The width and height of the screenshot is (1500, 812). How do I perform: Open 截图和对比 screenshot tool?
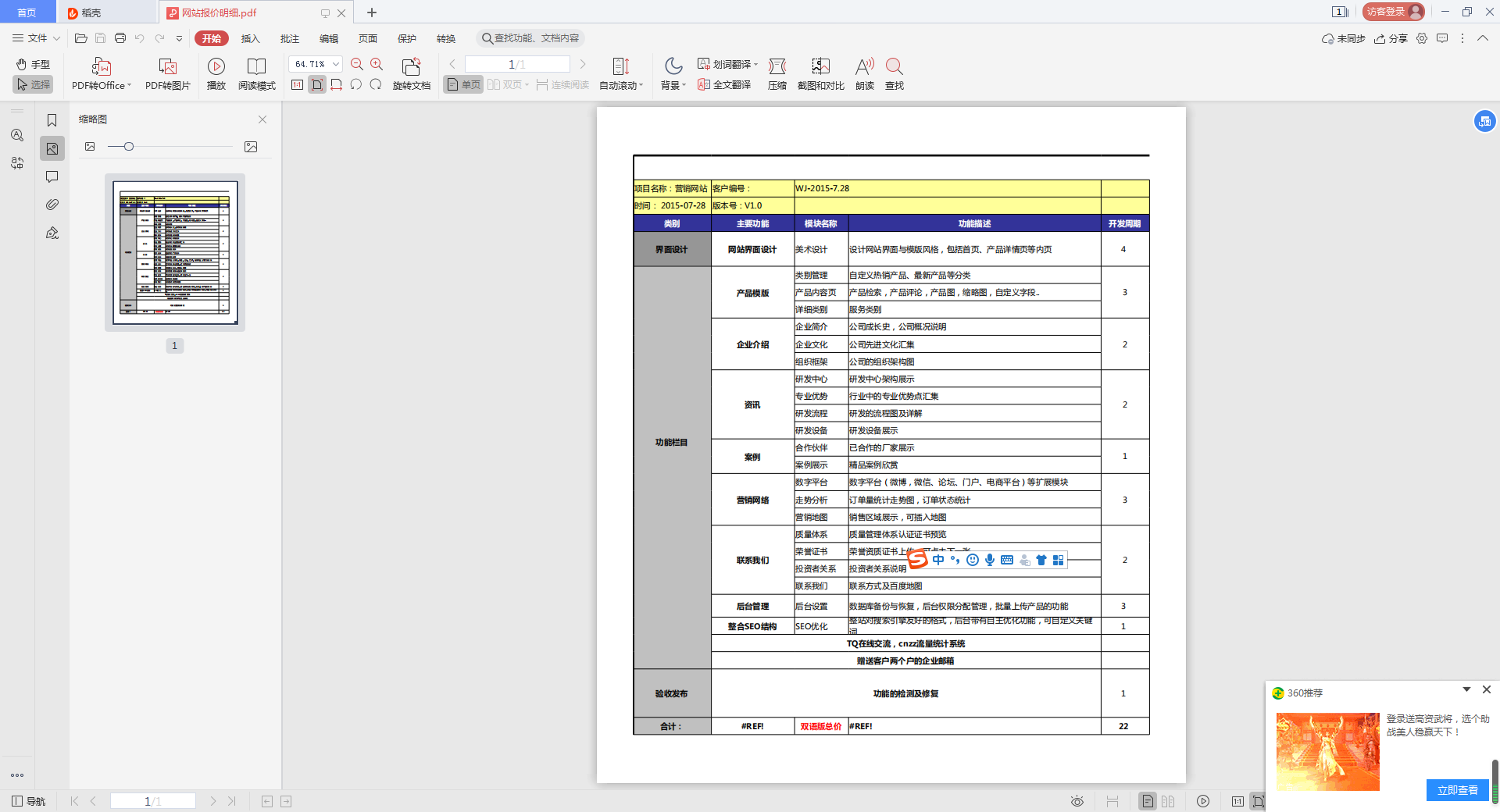coord(820,67)
